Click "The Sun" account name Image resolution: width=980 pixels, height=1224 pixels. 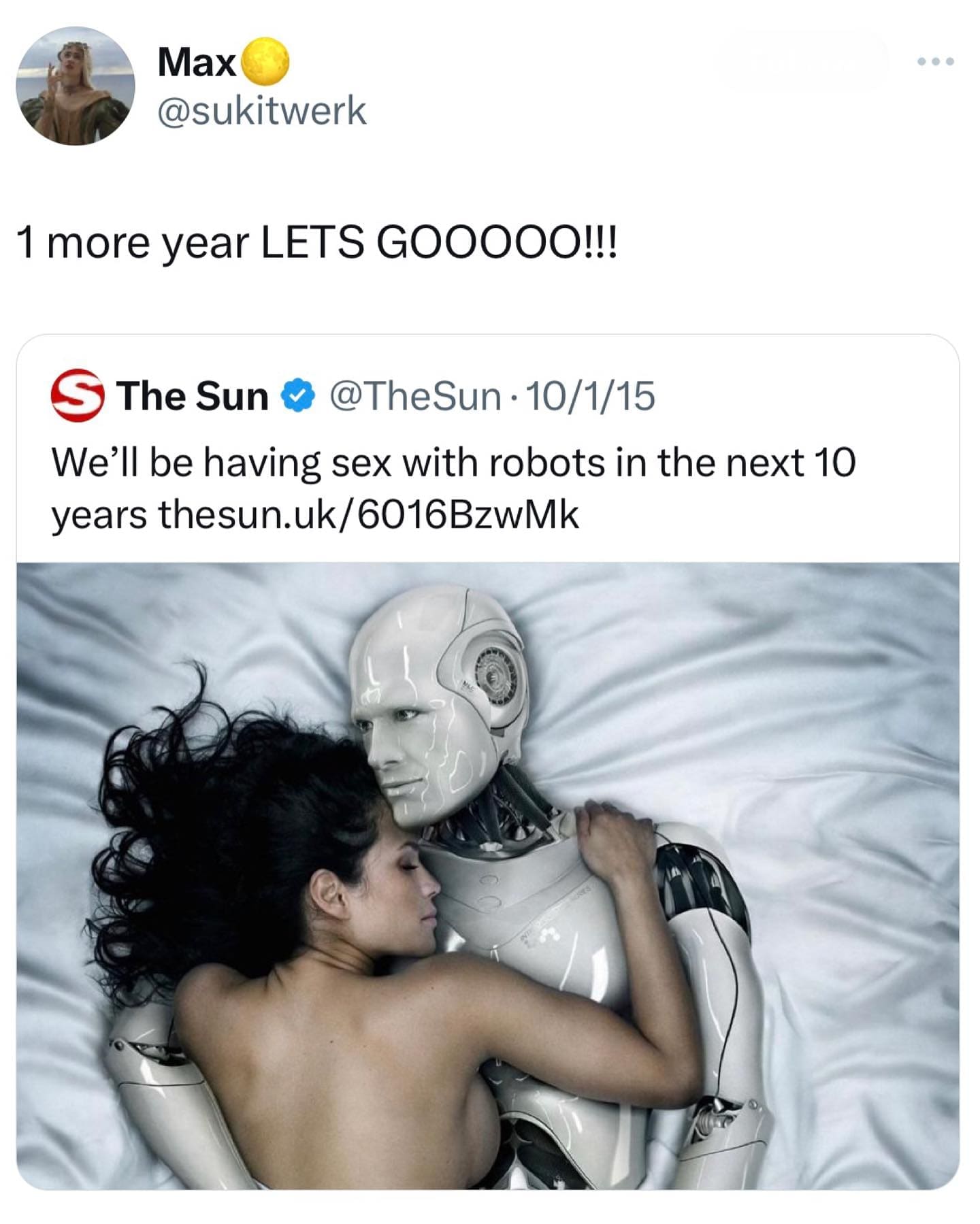(193, 395)
